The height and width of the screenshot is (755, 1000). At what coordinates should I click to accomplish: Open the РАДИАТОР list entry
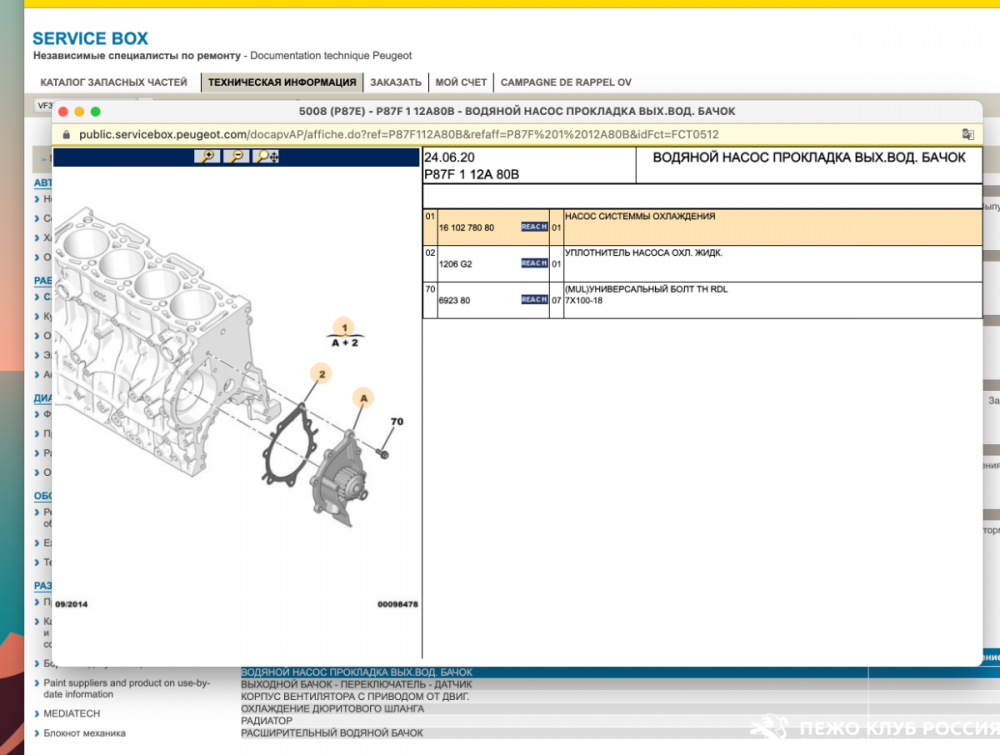tap(267, 720)
